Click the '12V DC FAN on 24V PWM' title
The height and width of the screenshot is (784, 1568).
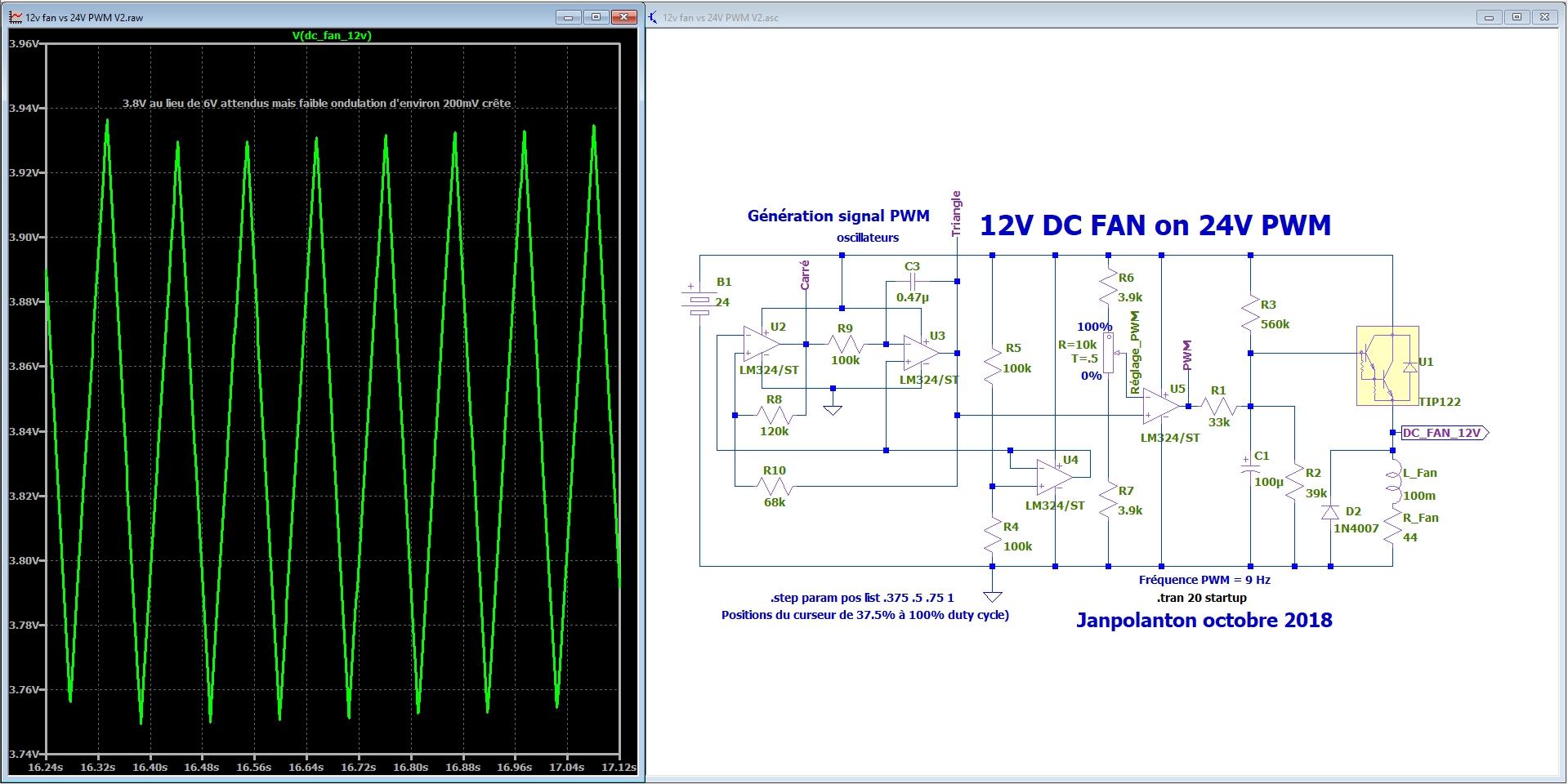(x=1155, y=225)
